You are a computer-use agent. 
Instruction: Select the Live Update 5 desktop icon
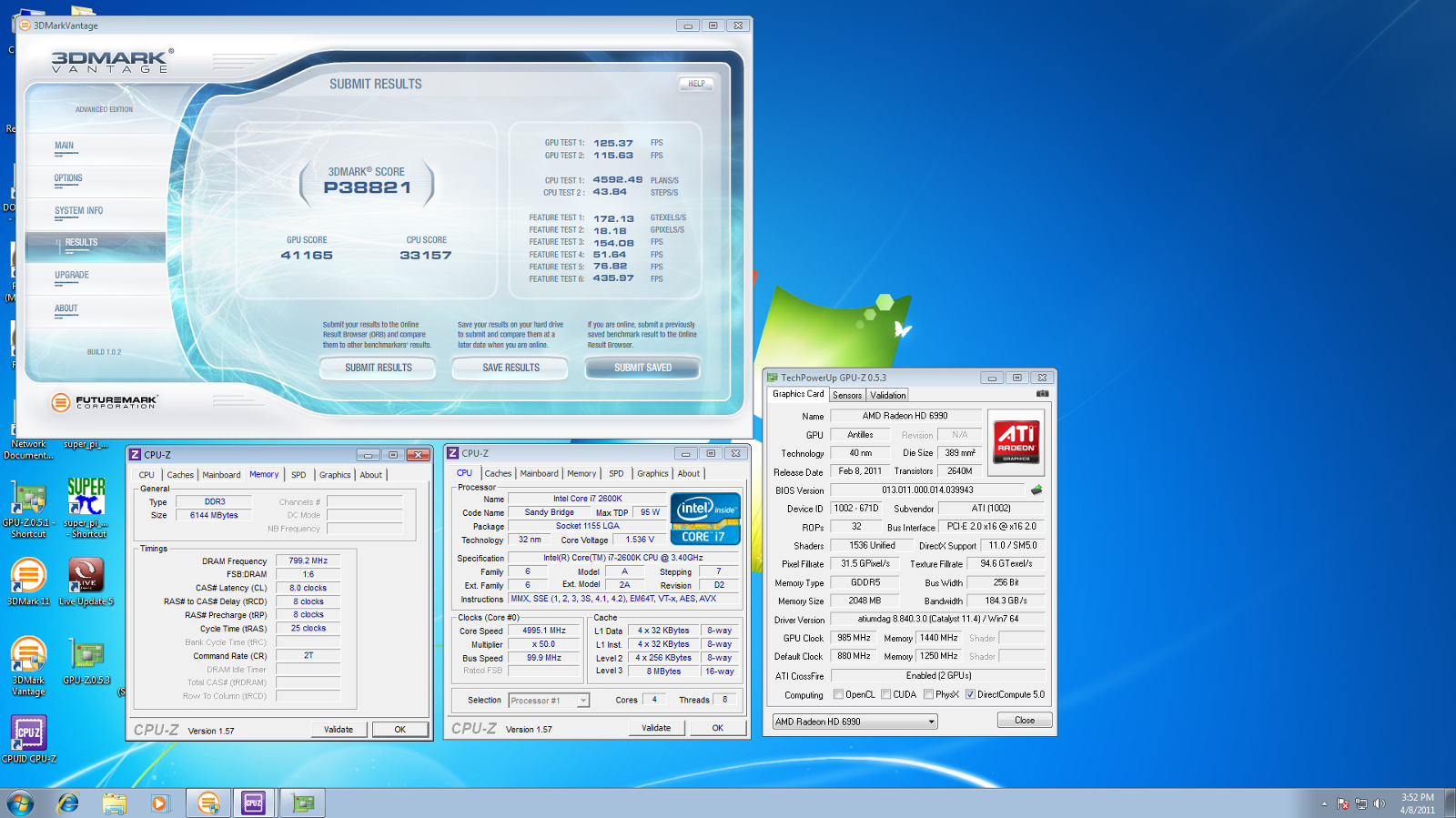pos(86,582)
